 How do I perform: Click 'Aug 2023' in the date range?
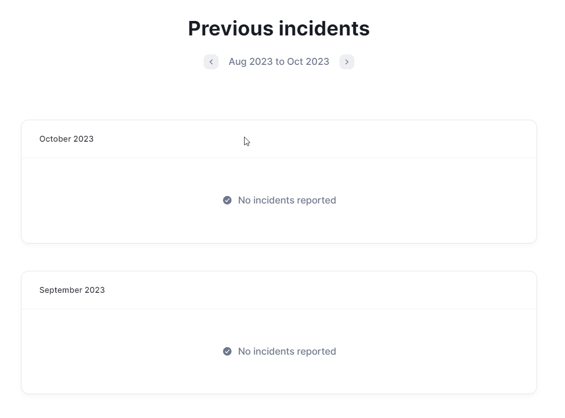250,62
